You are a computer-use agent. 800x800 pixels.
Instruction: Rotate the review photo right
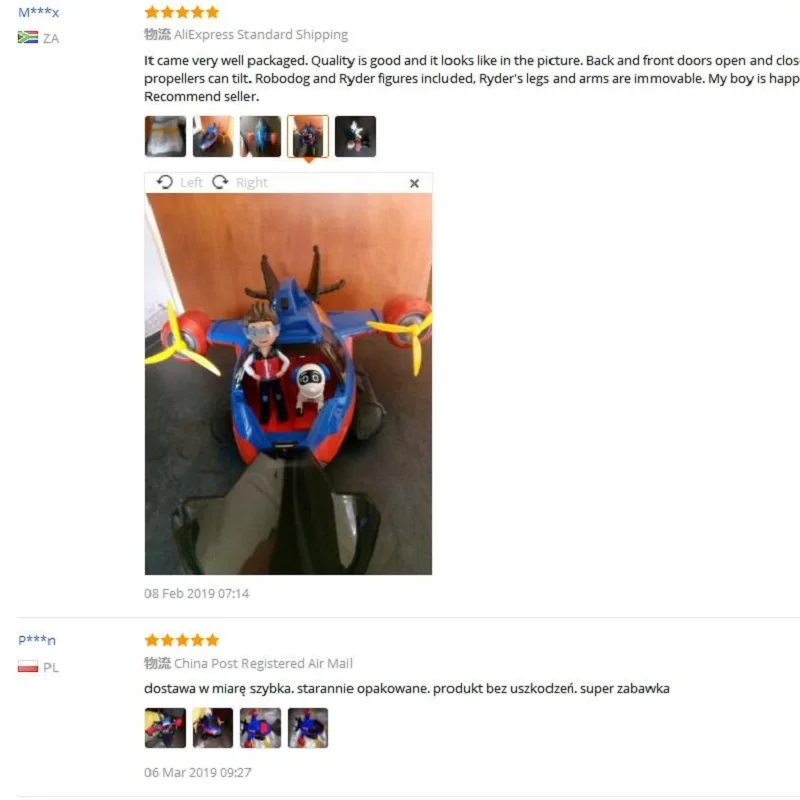240,182
